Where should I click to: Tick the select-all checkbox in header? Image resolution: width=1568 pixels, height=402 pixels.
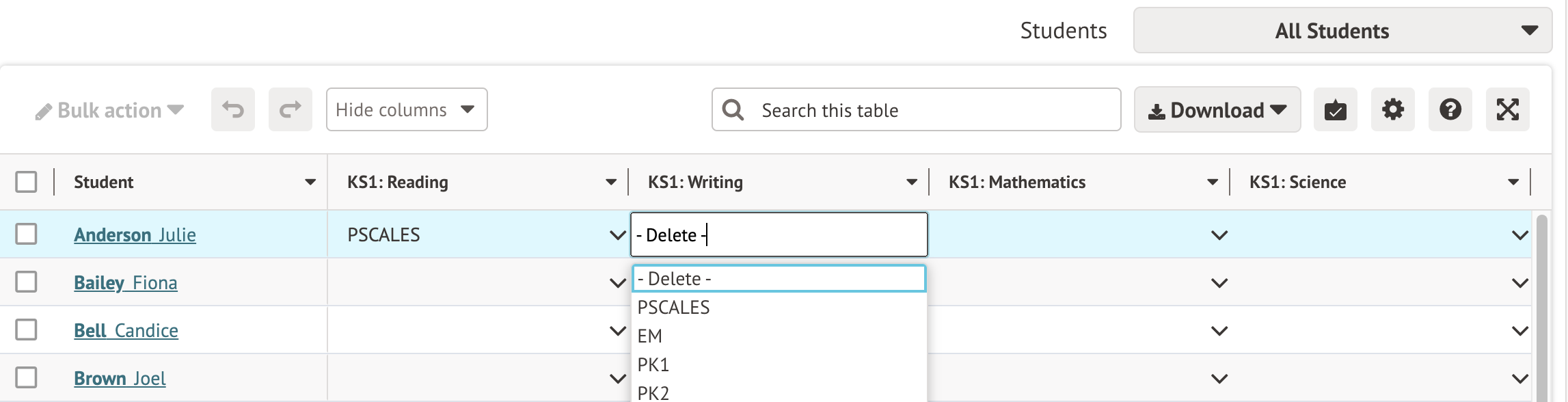point(26,182)
